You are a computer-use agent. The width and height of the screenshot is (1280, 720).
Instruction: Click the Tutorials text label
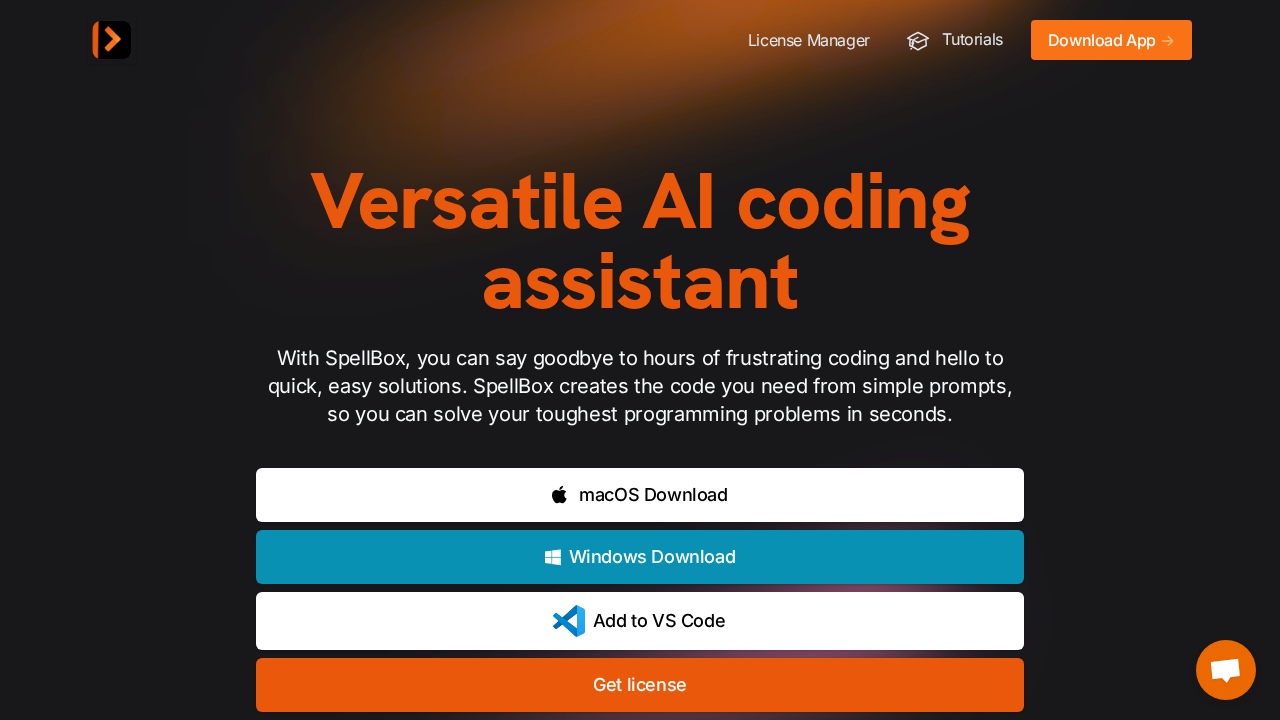coord(971,40)
